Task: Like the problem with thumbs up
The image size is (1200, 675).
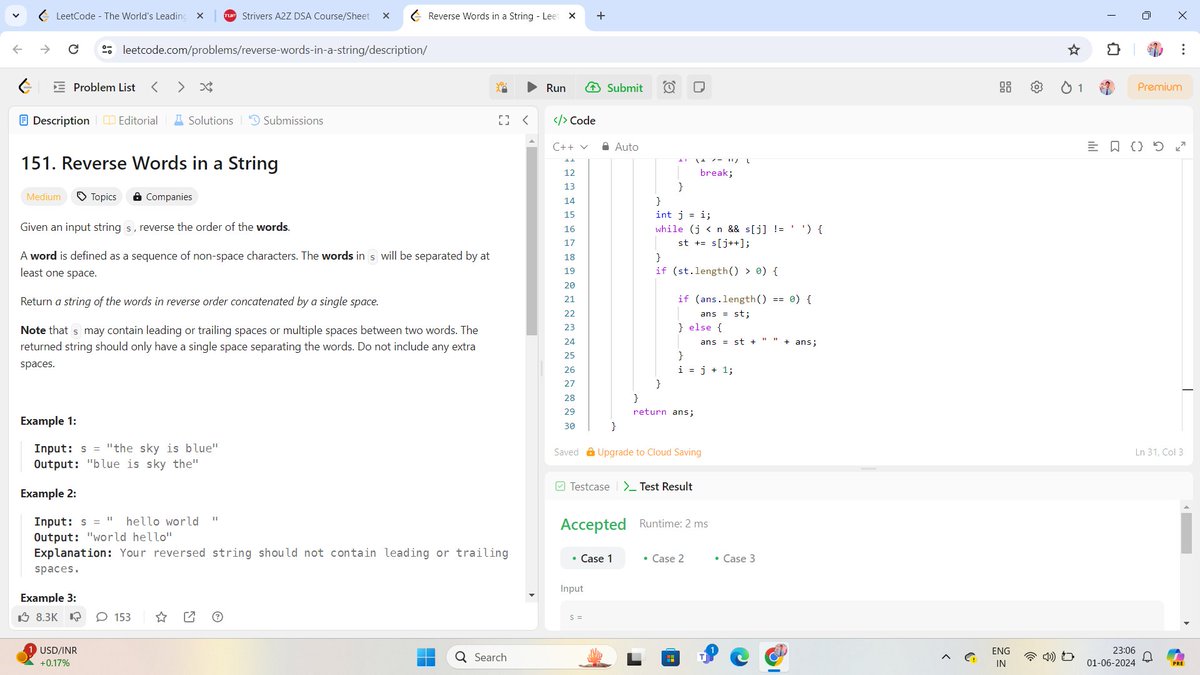Action: pos(39,617)
